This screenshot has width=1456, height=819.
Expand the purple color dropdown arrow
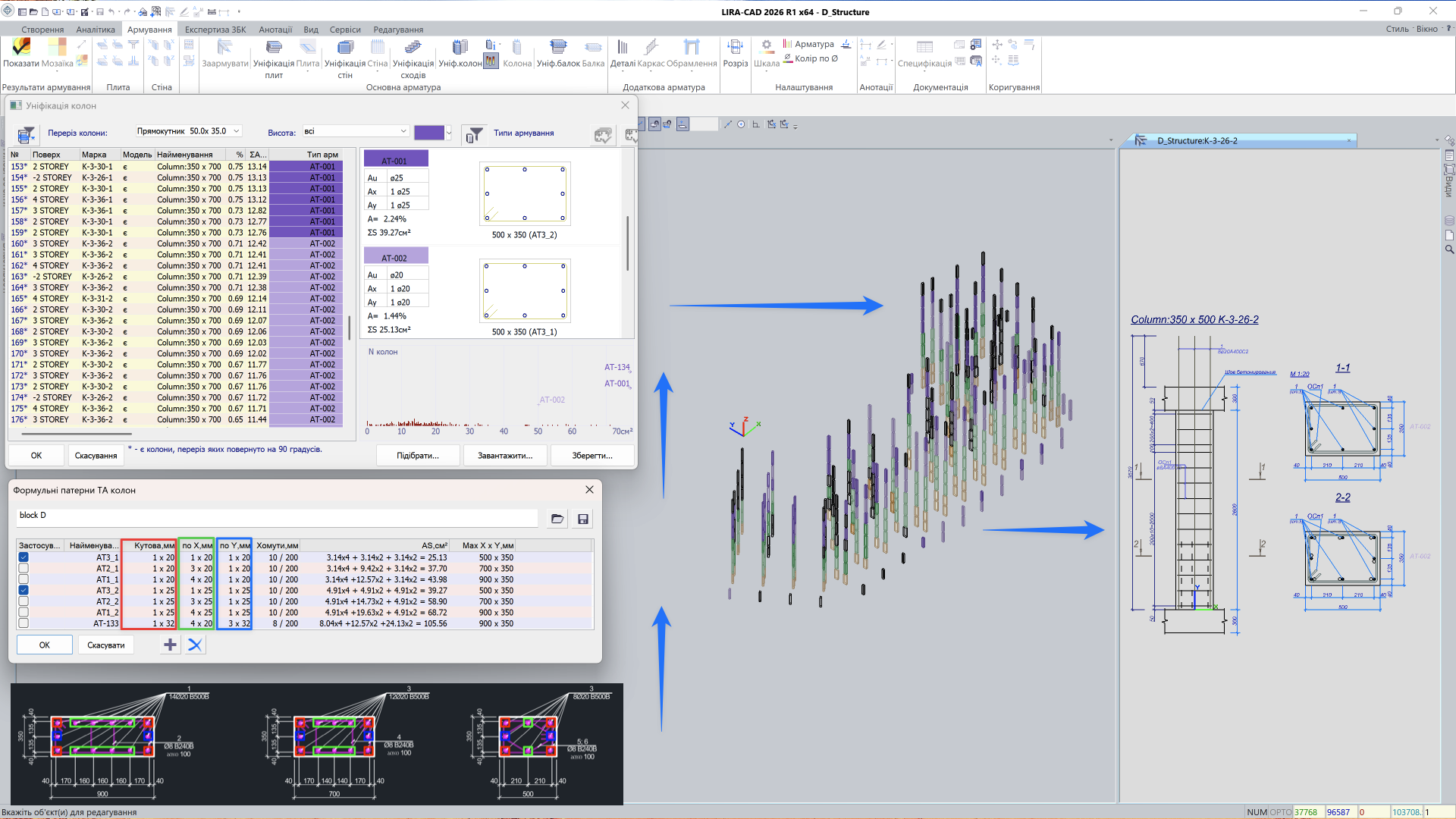pos(449,133)
